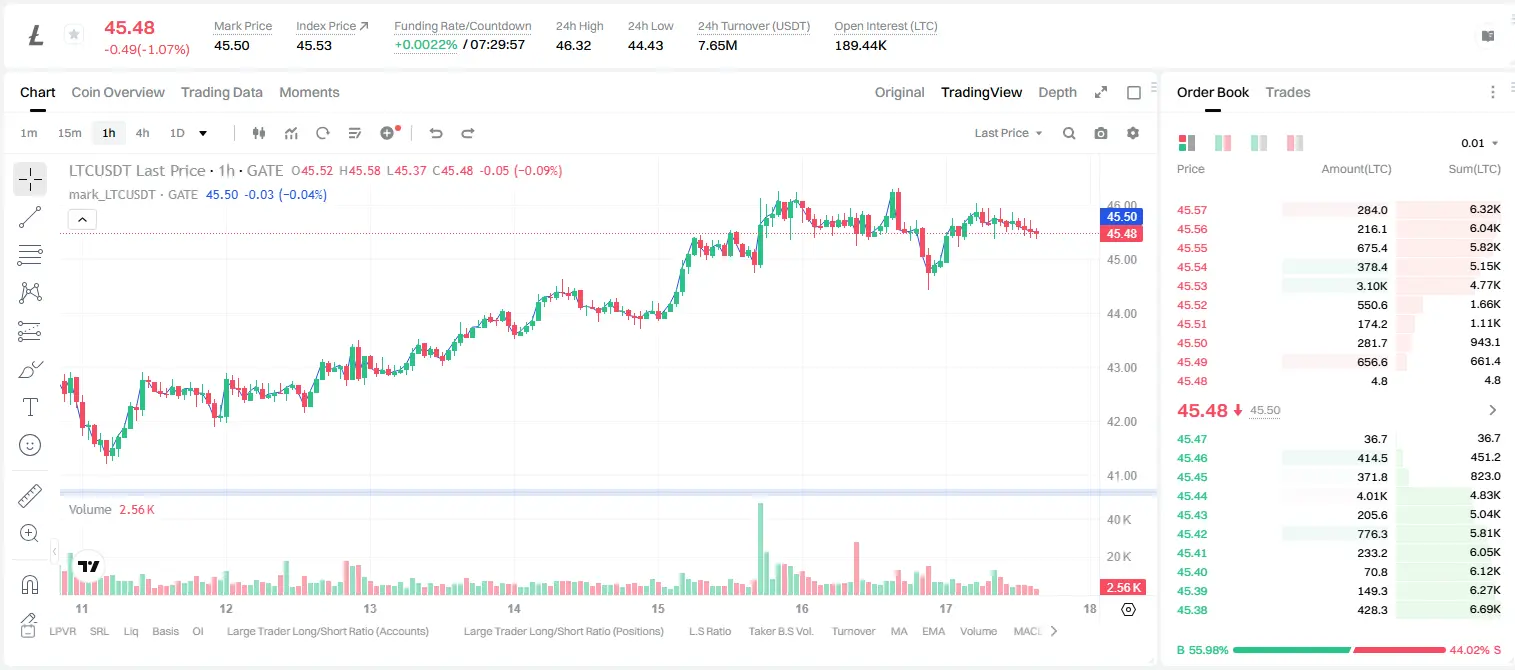This screenshot has height=670, width=1515.
Task: Add LTC to favorites star
Action: 73,35
